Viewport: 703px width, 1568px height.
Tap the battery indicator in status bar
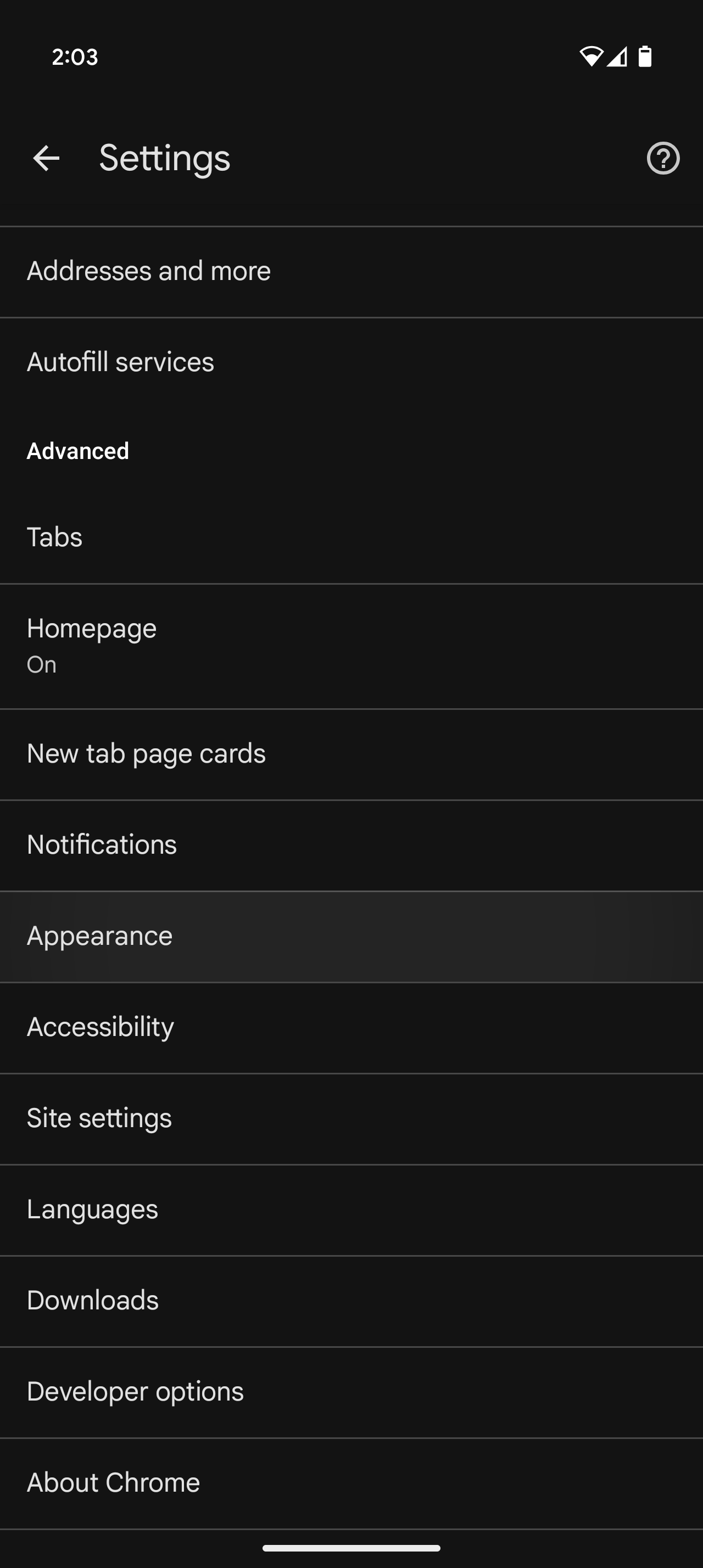click(x=645, y=57)
